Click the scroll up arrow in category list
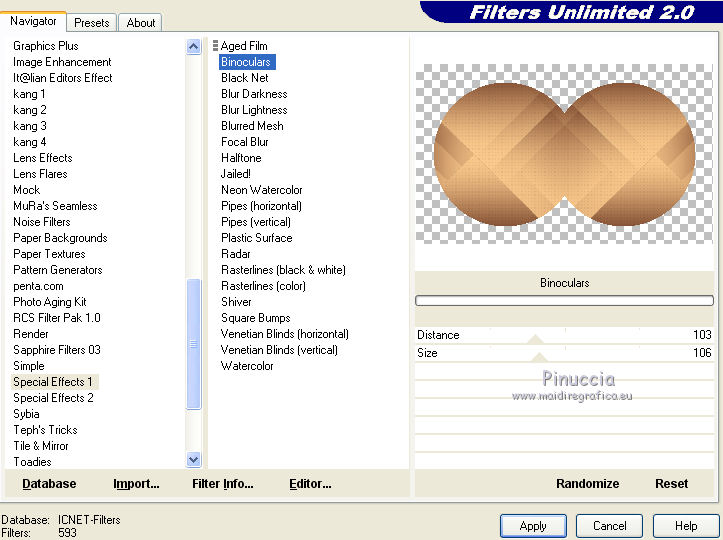The width and height of the screenshot is (723, 540). [194, 47]
